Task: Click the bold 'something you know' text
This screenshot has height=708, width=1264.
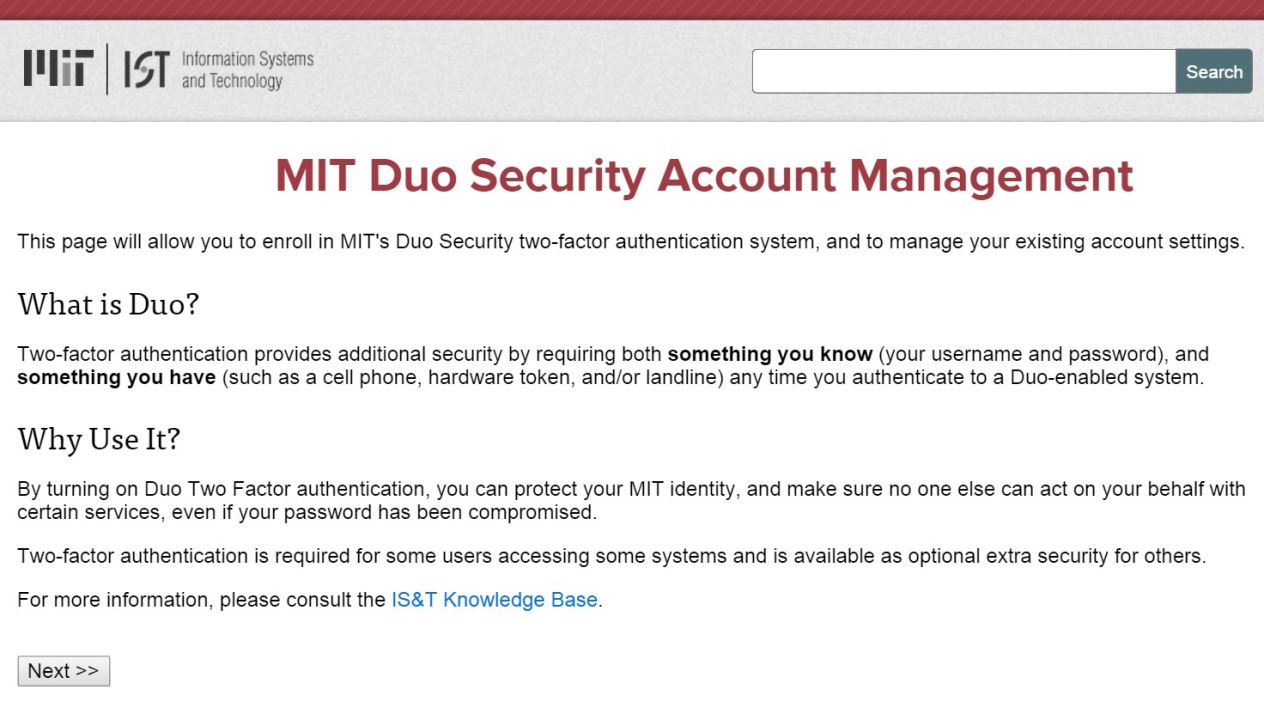Action: pos(770,354)
